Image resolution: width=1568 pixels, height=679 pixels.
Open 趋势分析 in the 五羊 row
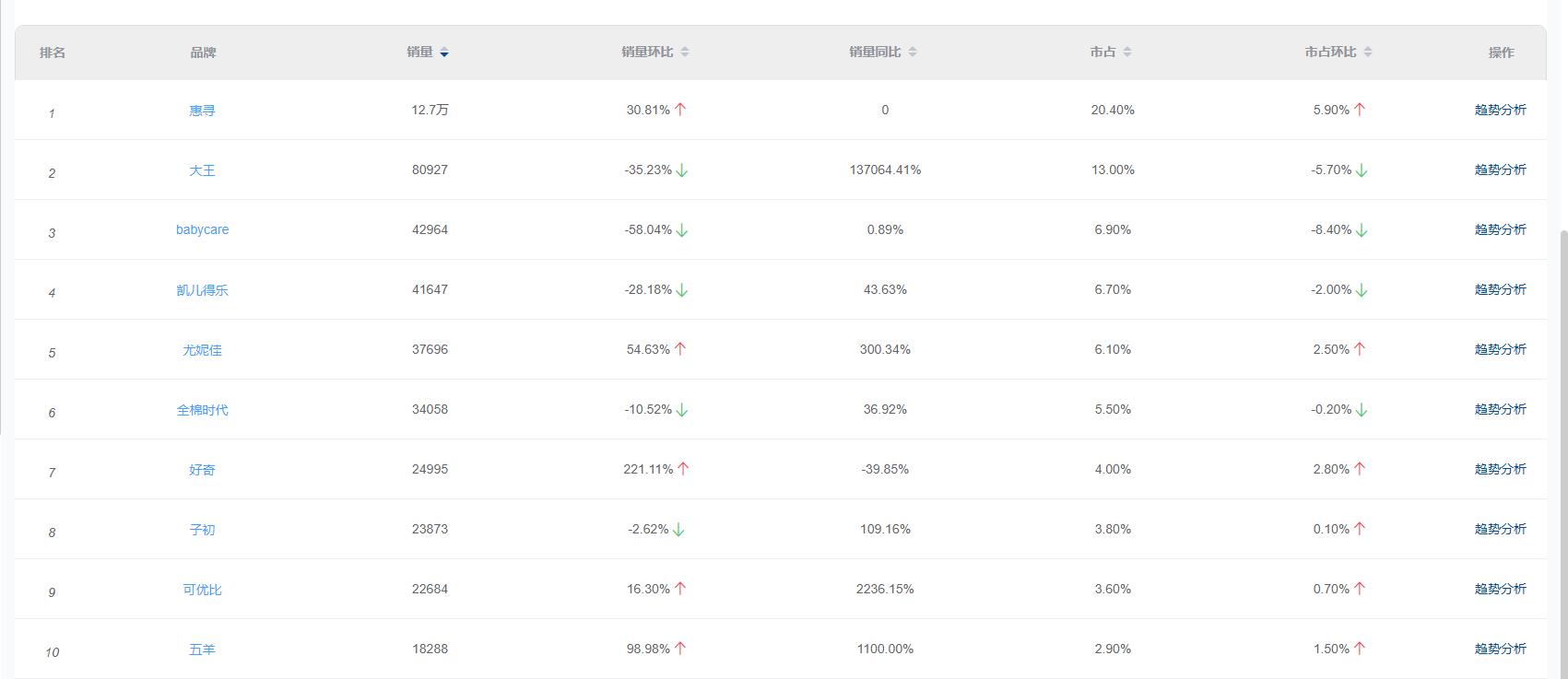point(1500,649)
